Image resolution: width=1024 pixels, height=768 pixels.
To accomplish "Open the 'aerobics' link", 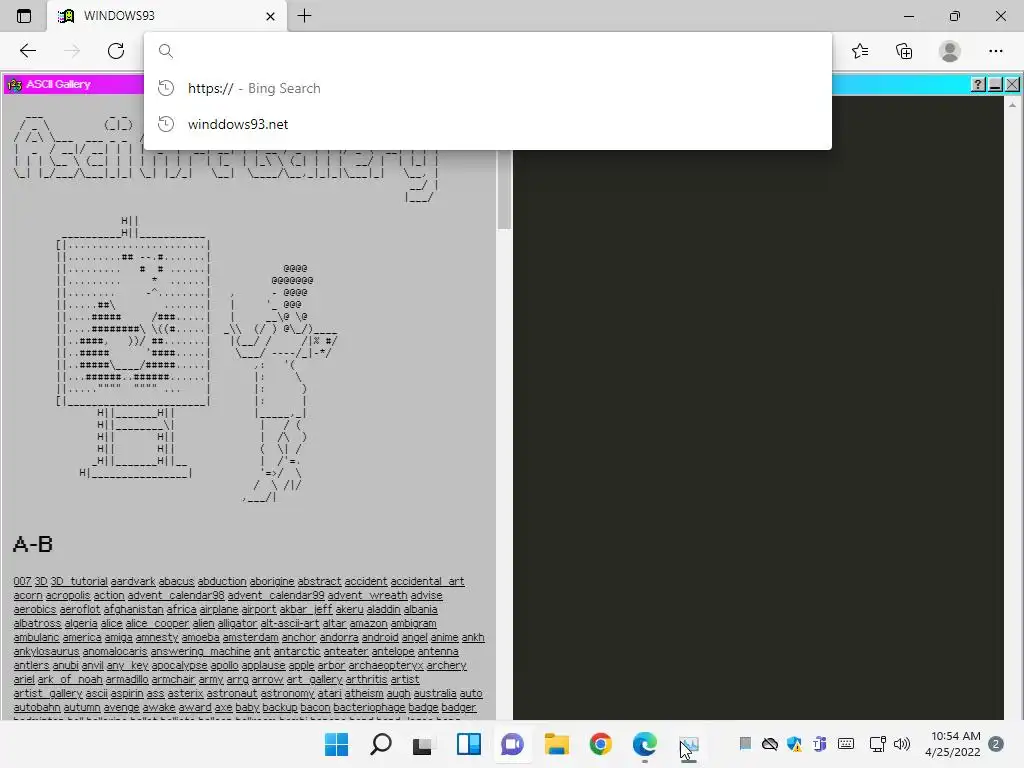I will click(x=35, y=609).
